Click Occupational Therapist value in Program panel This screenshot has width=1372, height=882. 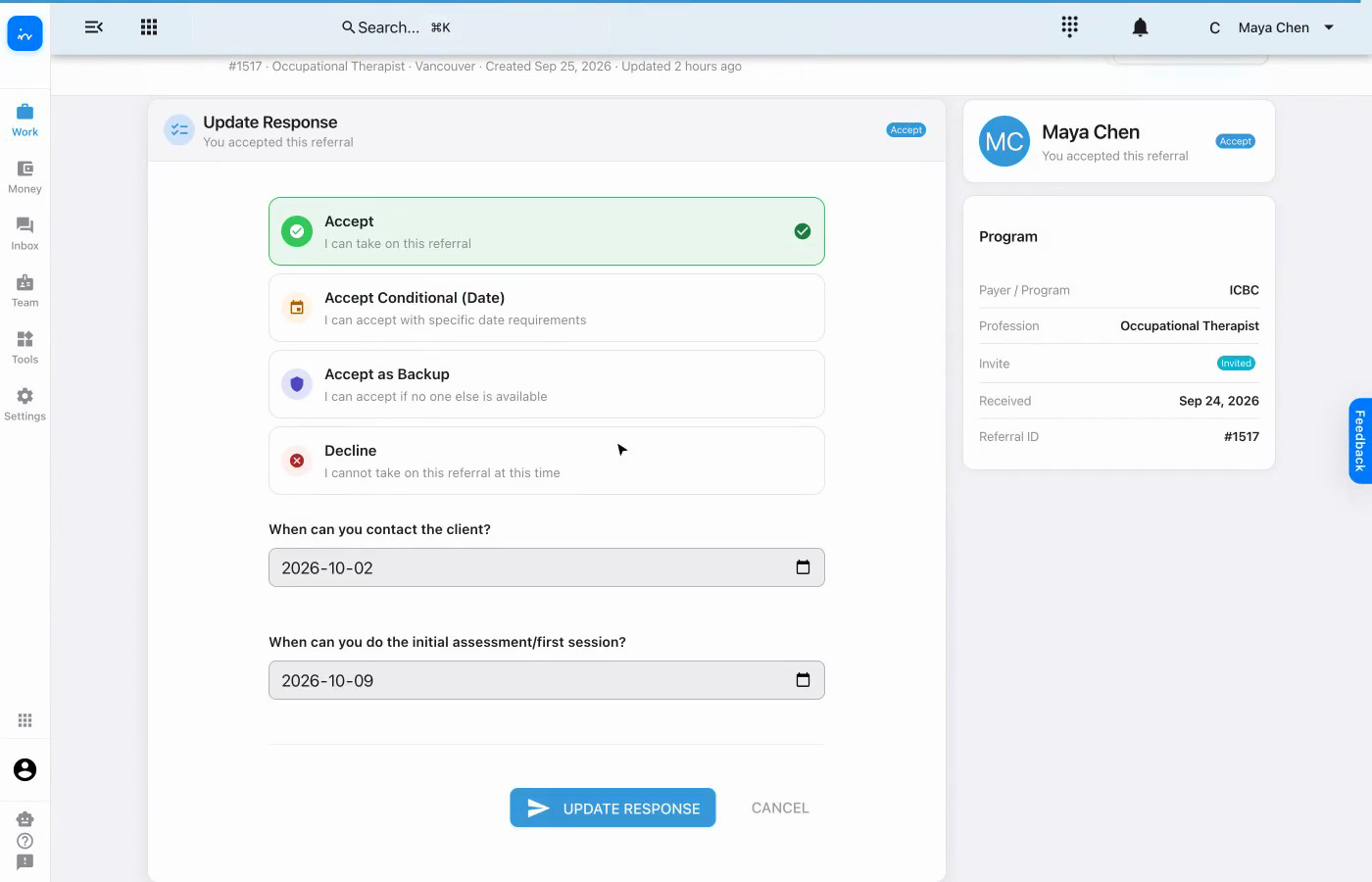coord(1189,326)
